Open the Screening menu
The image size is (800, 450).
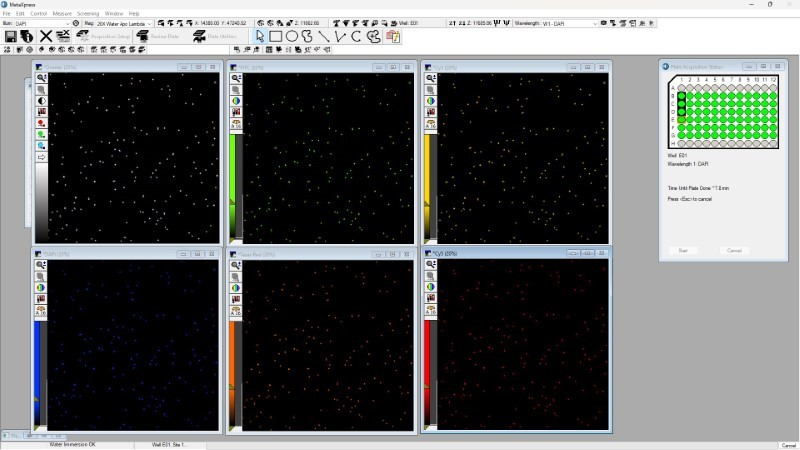click(88, 14)
